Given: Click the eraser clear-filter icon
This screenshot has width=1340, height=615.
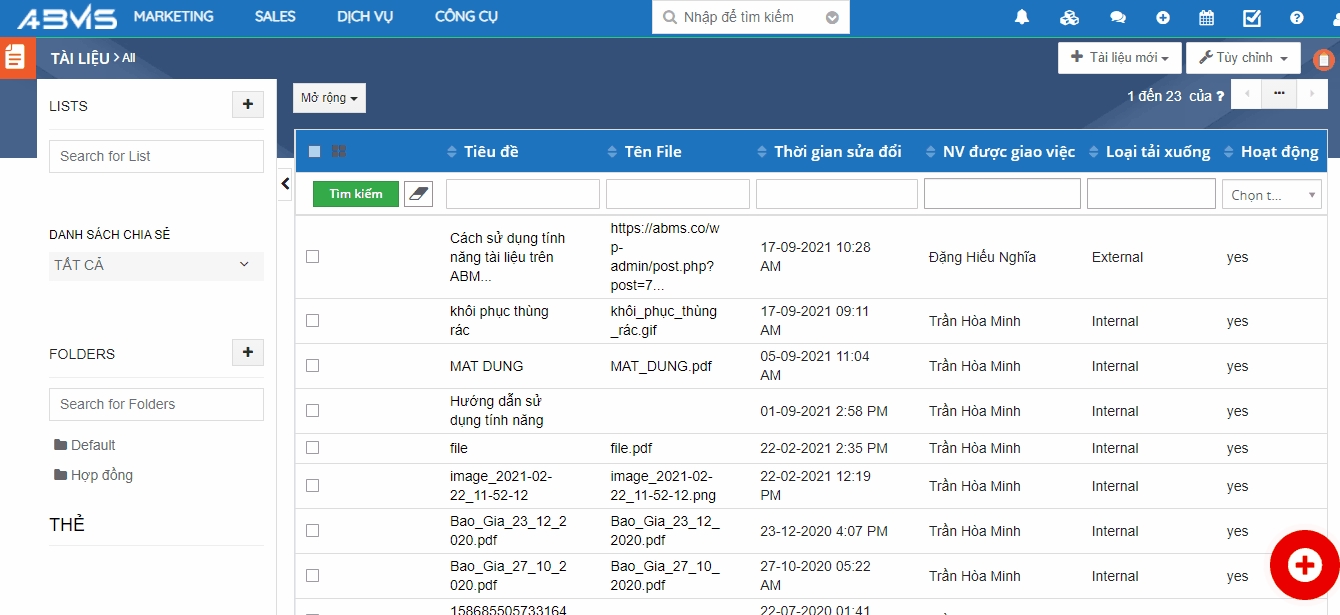Looking at the screenshot, I should [418, 194].
